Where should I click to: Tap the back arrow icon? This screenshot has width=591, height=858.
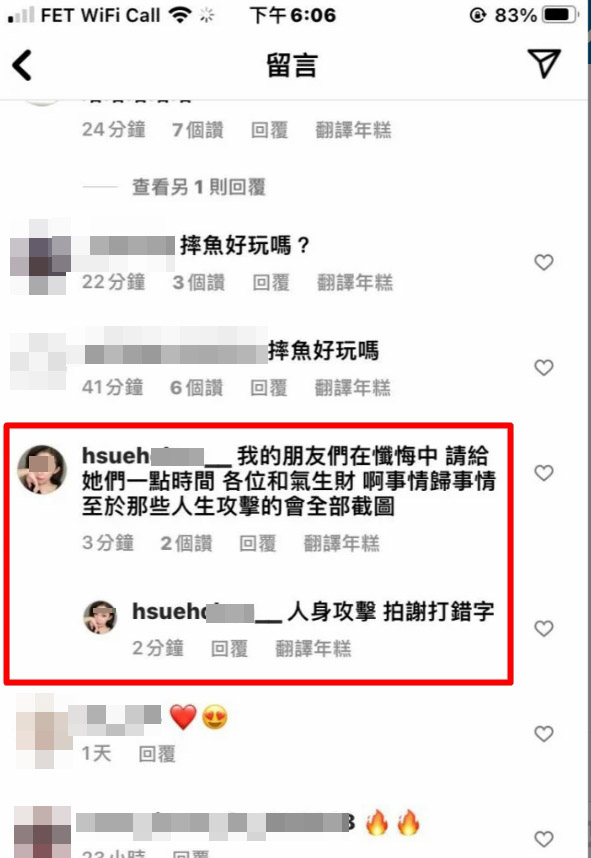(22, 66)
